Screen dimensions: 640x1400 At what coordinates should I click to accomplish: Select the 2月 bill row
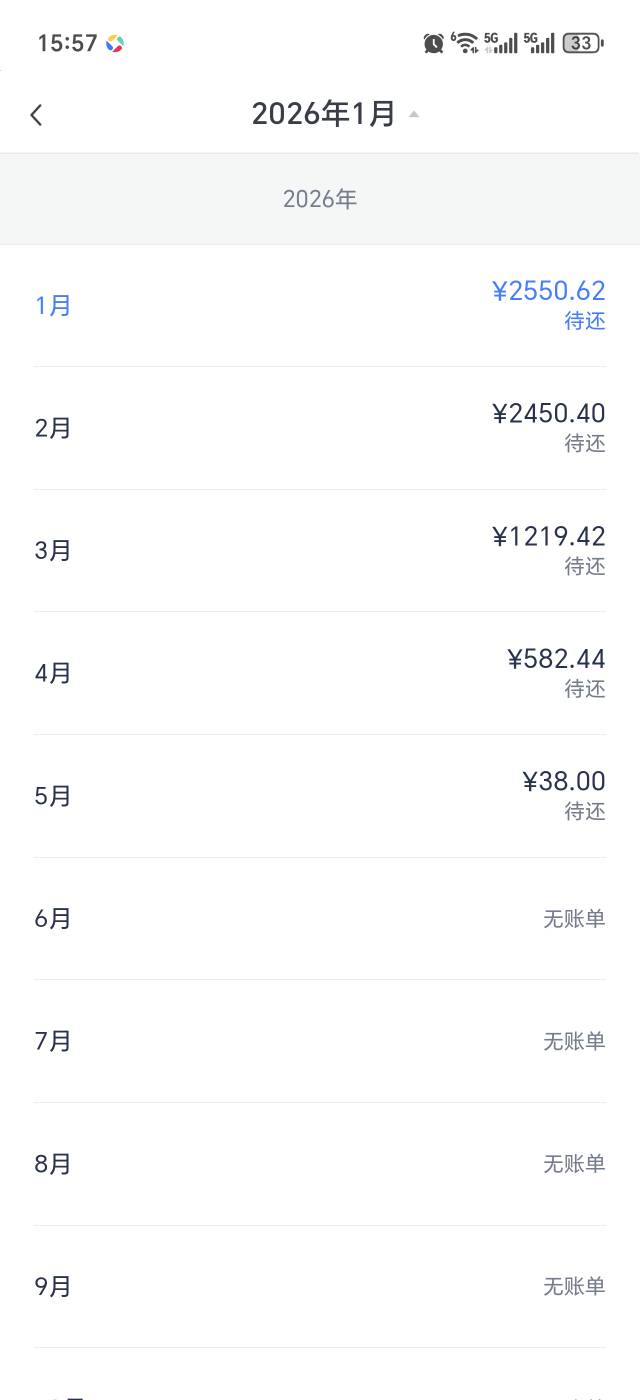[x=320, y=428]
